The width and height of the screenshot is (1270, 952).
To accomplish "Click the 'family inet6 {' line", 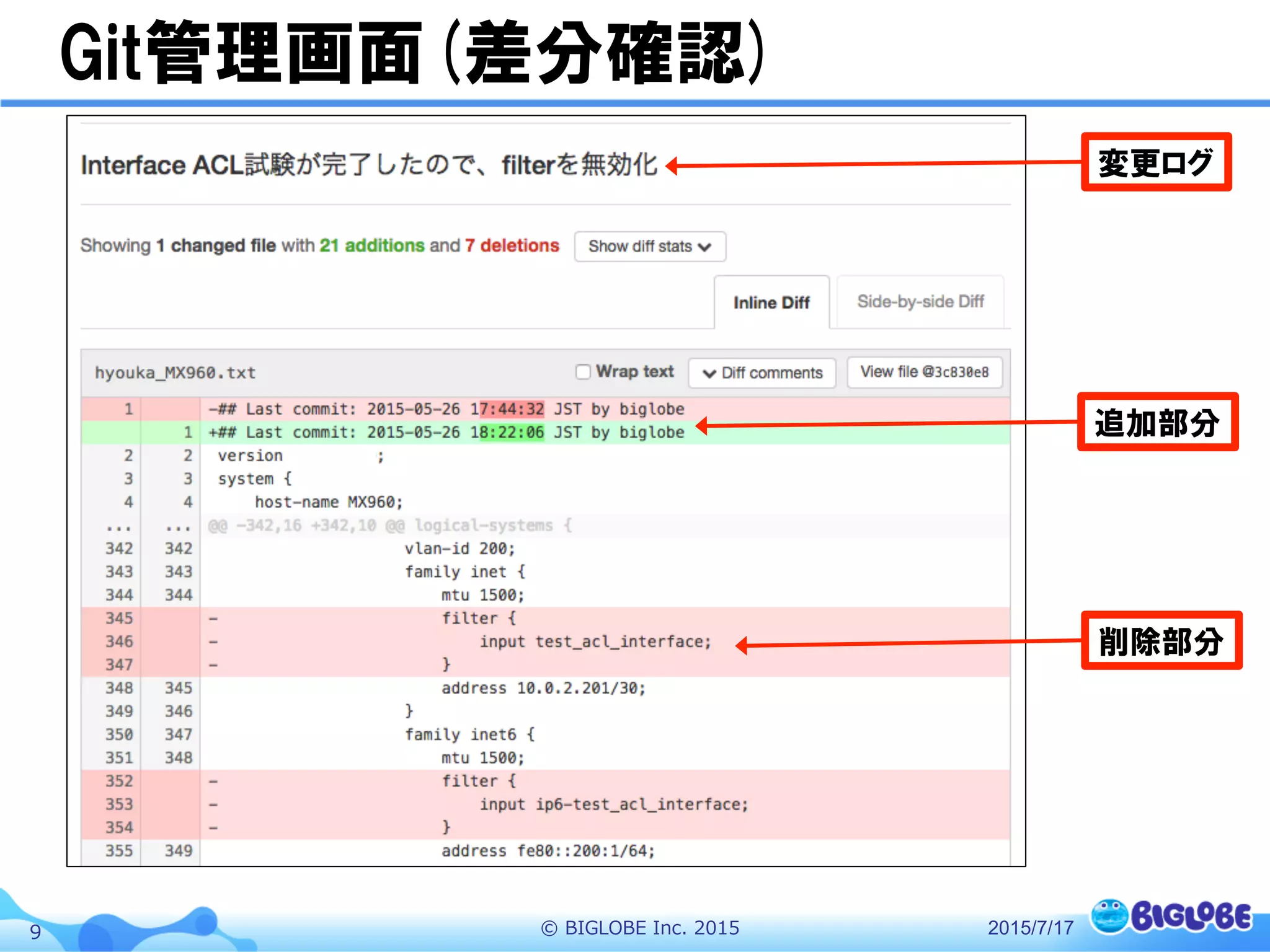I will pyautogui.click(x=546, y=734).
